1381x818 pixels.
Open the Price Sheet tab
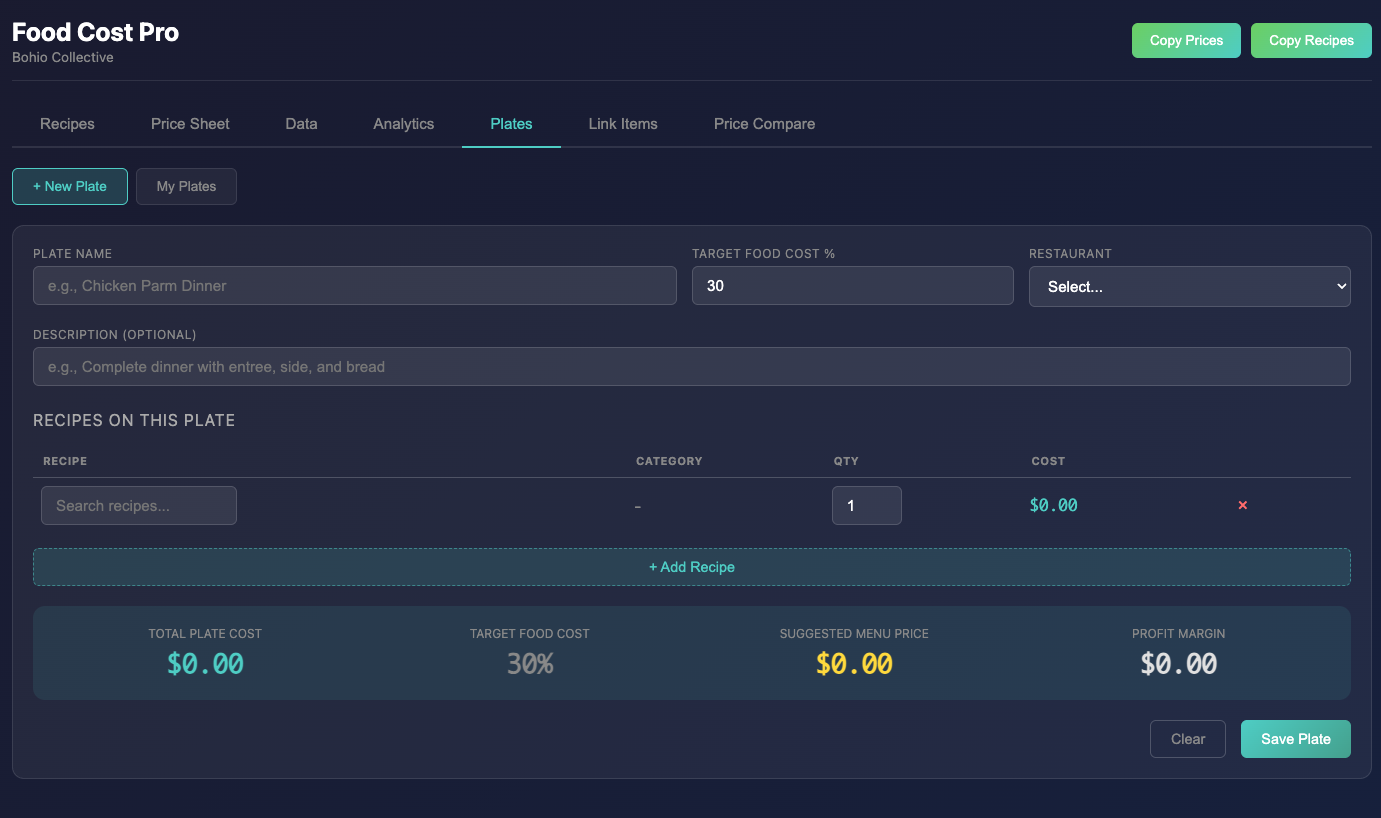point(190,124)
